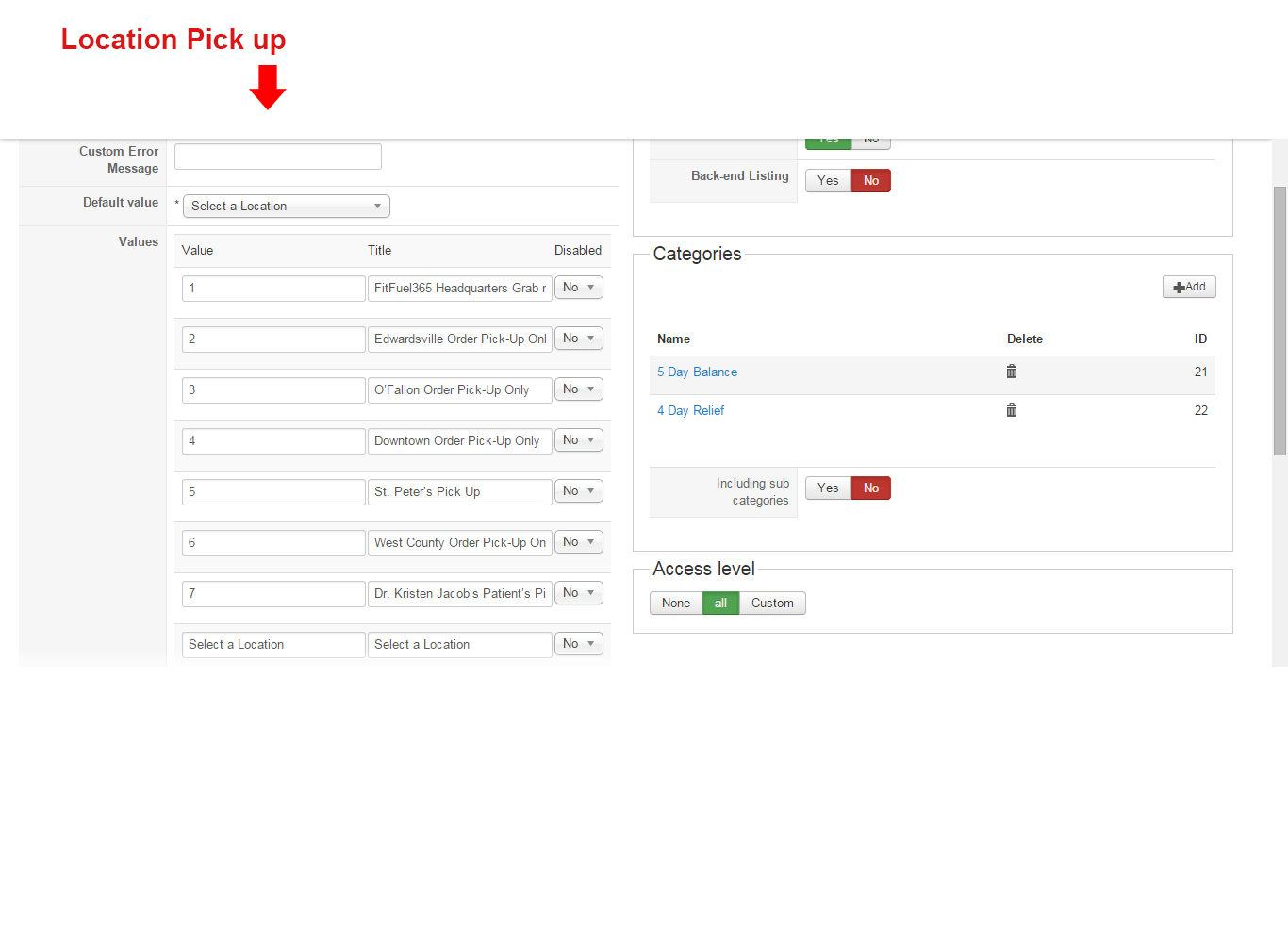Image resolution: width=1288 pixels, height=943 pixels.
Task: Select the None access level
Action: [x=675, y=604]
